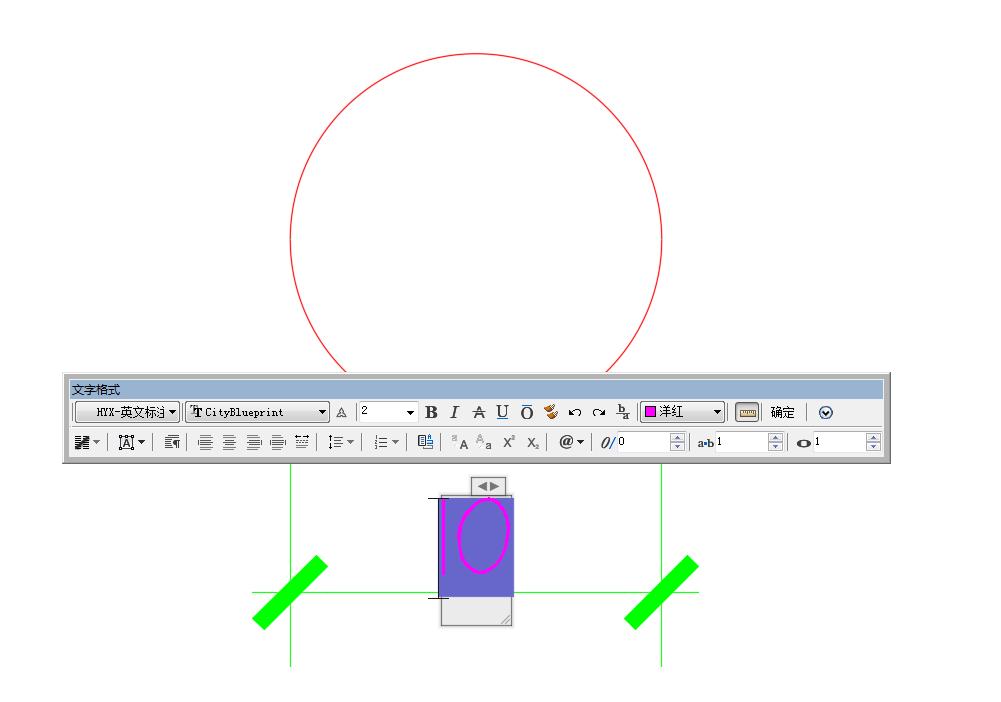Viewport: 1001px width, 702px height.
Task: Open the Line Spacing dropdown
Action: pos(340,442)
